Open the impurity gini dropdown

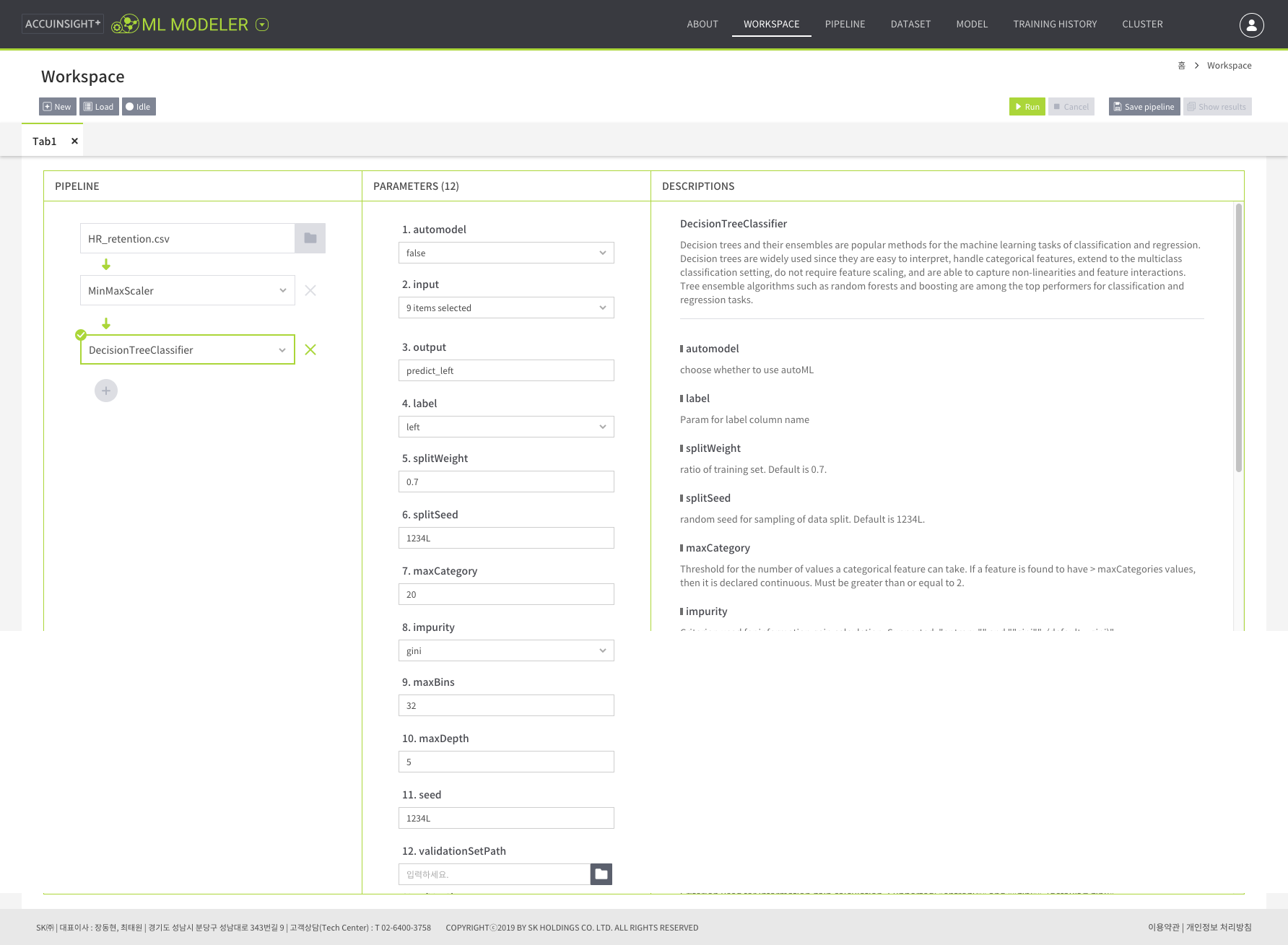(x=506, y=650)
